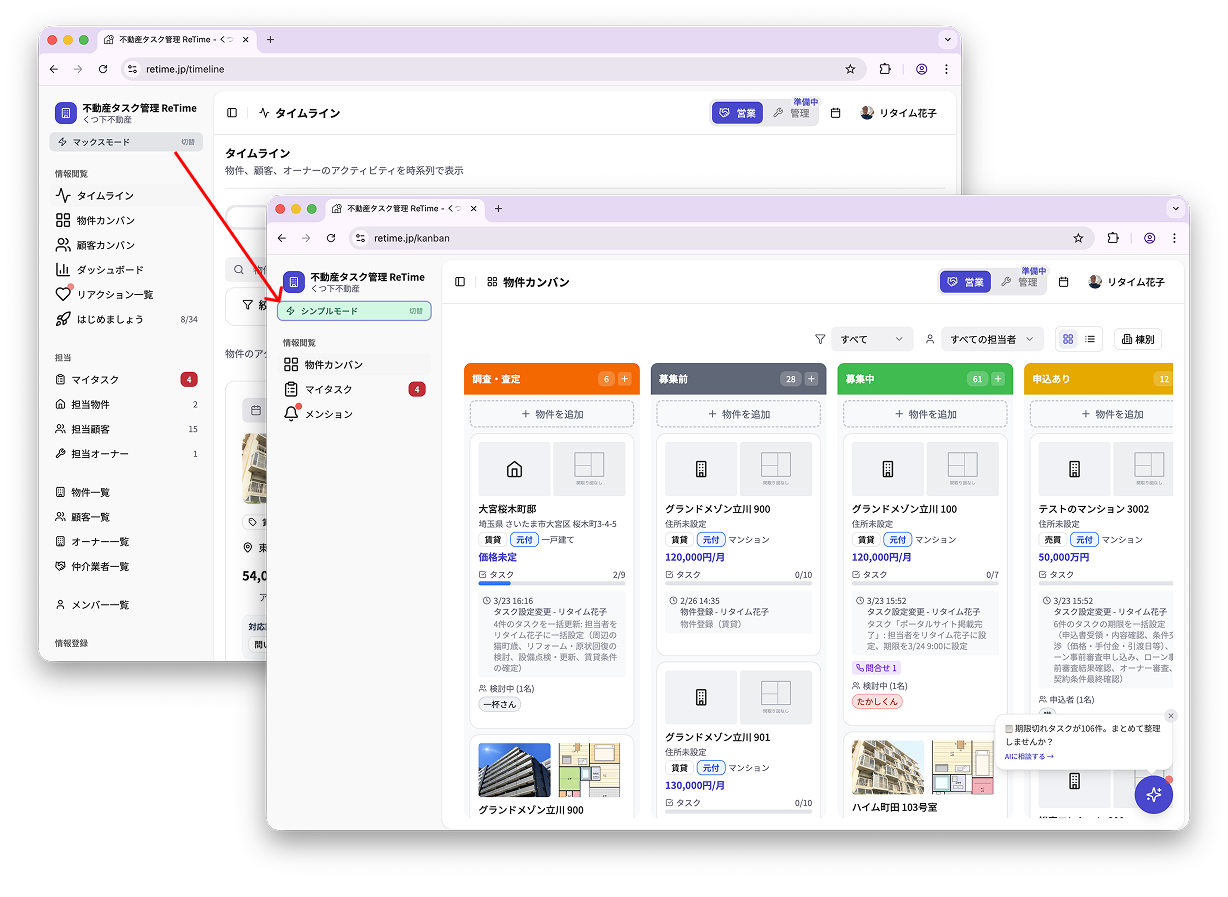Image resolution: width=1228 pixels, height=897 pixels.
Task: Click browser extensions puzzle icon in front window
Action: tap(1113, 238)
